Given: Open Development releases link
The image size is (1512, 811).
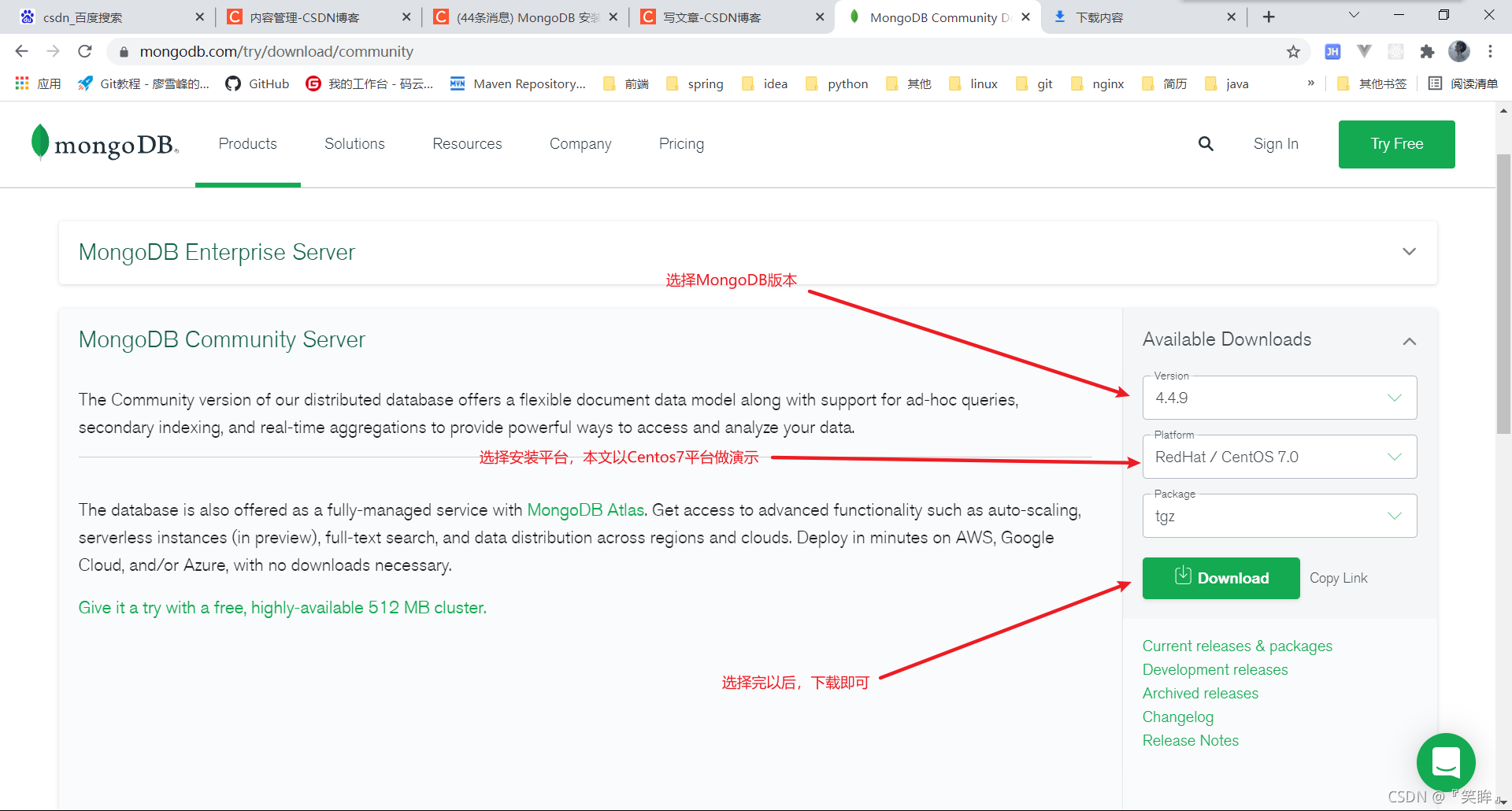Looking at the screenshot, I should [x=1215, y=669].
